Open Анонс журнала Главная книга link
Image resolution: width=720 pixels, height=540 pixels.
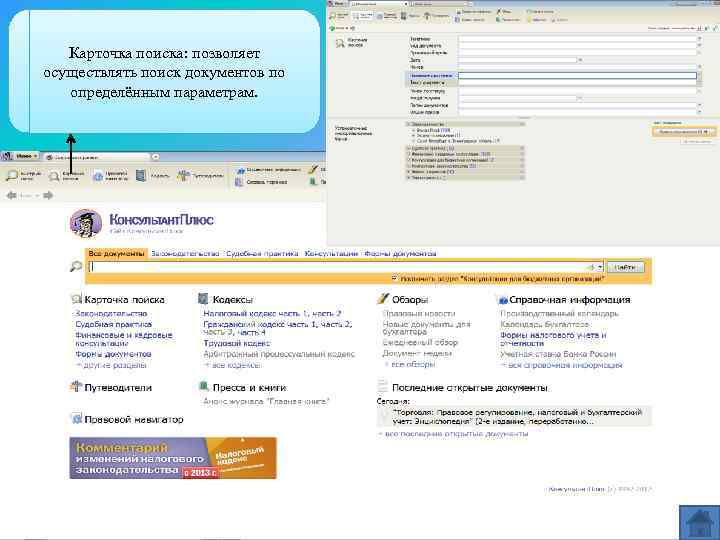pyautogui.click(x=266, y=401)
